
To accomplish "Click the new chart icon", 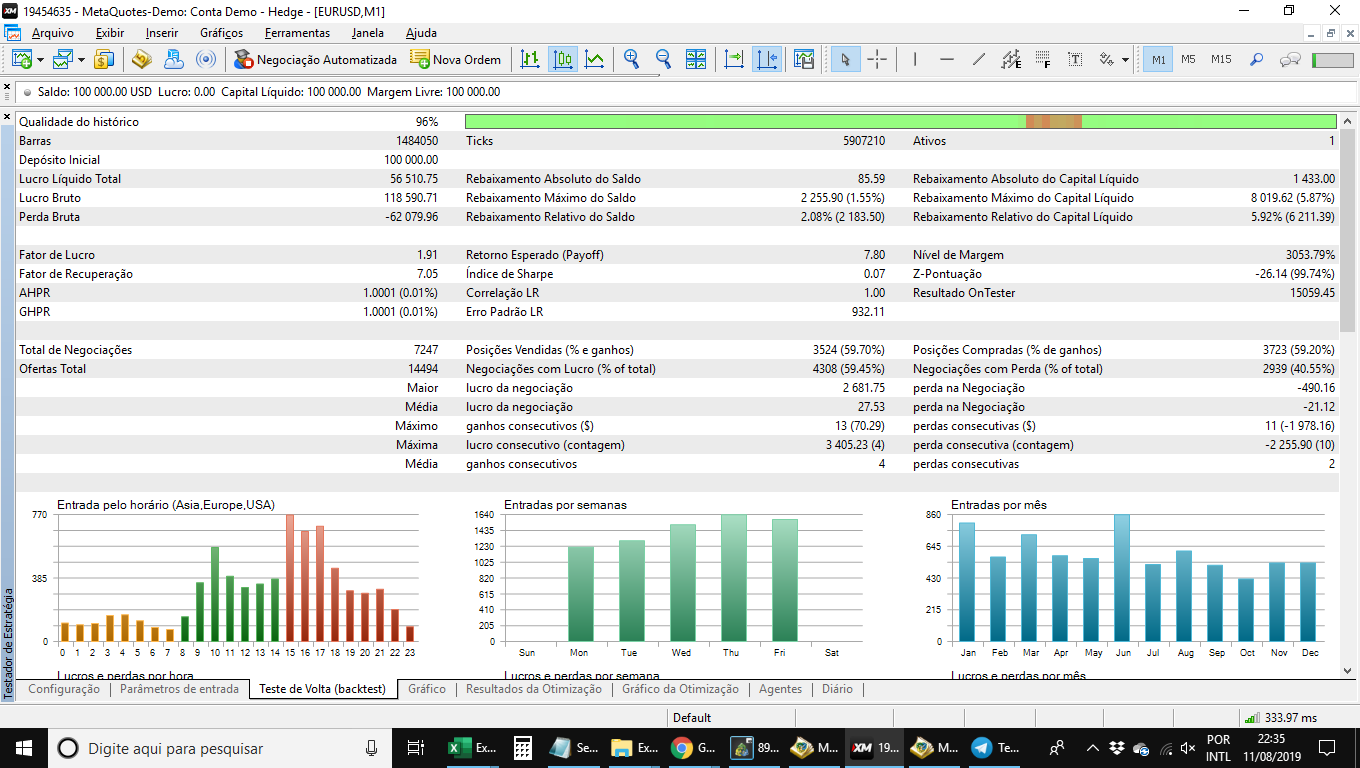I will click(22, 59).
